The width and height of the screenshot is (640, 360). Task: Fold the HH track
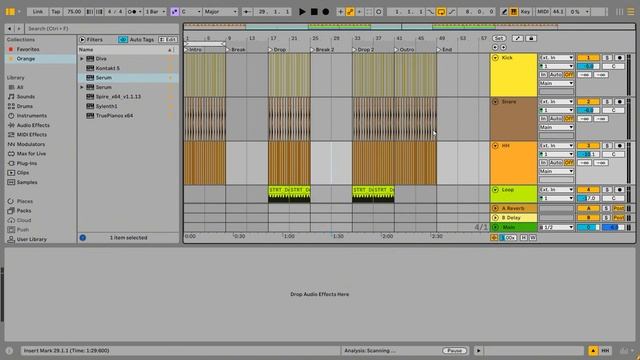(x=495, y=146)
